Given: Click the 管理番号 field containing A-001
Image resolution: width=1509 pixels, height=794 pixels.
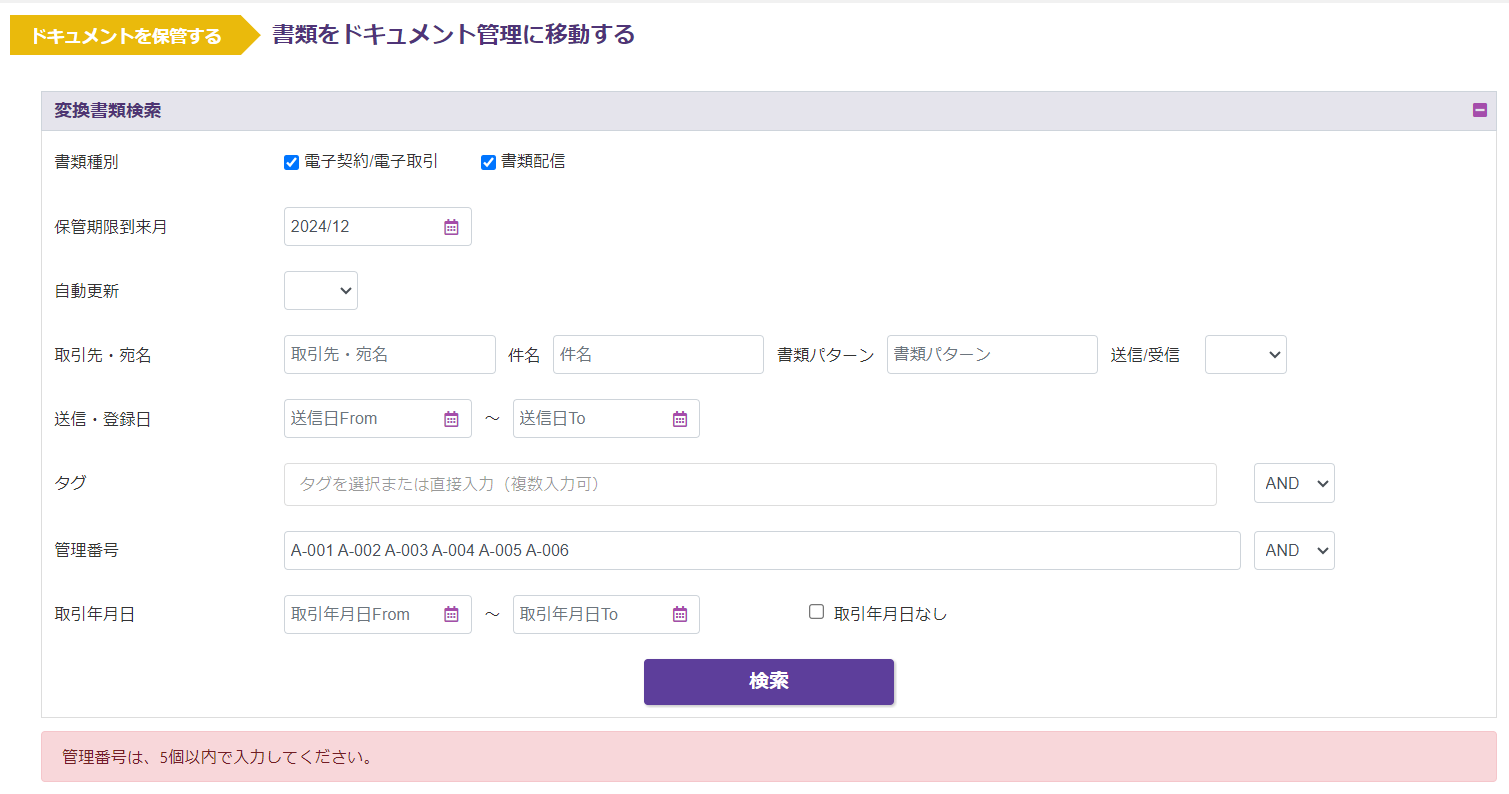Looking at the screenshot, I should (x=761, y=551).
